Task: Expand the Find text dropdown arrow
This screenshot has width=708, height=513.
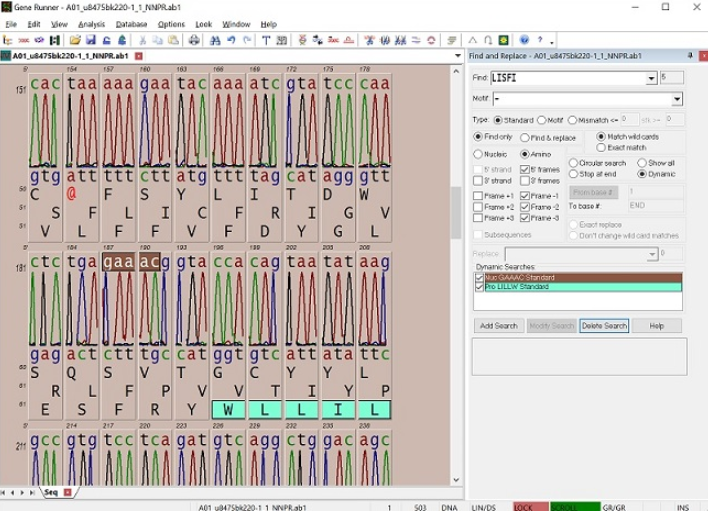Action: 652,78
